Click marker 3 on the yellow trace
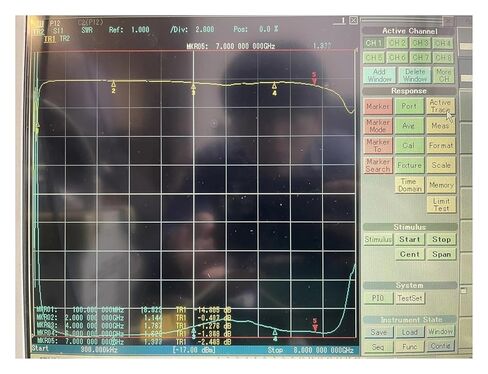 (193, 89)
